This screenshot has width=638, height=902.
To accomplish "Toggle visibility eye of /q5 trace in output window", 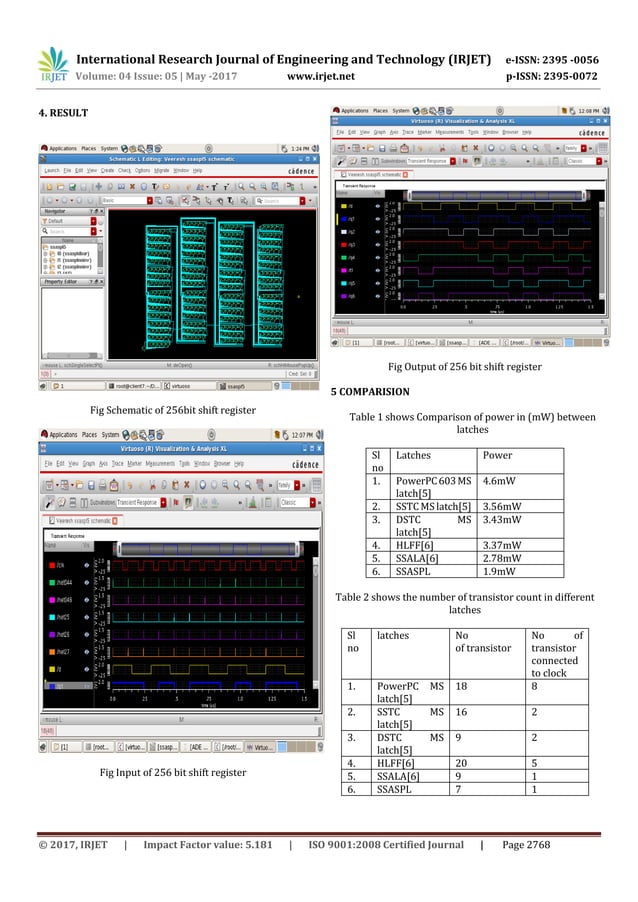I will click(377, 283).
